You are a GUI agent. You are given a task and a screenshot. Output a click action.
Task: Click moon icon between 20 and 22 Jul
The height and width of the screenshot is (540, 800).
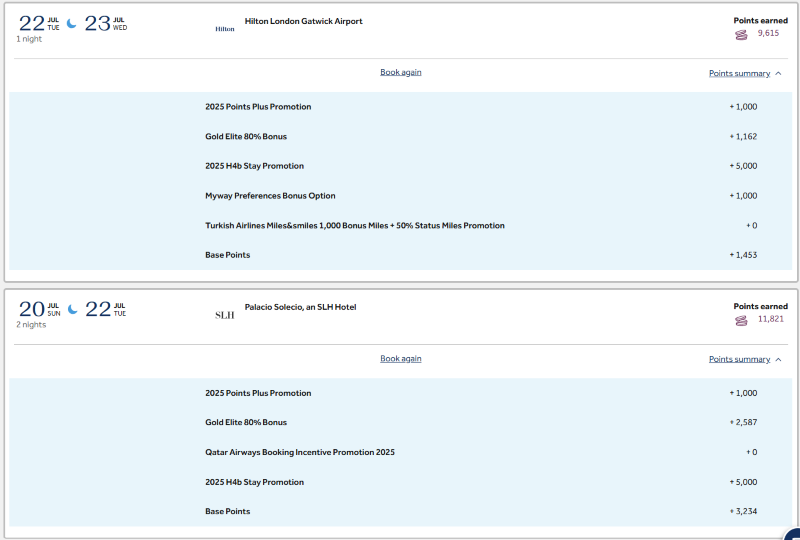(72, 309)
